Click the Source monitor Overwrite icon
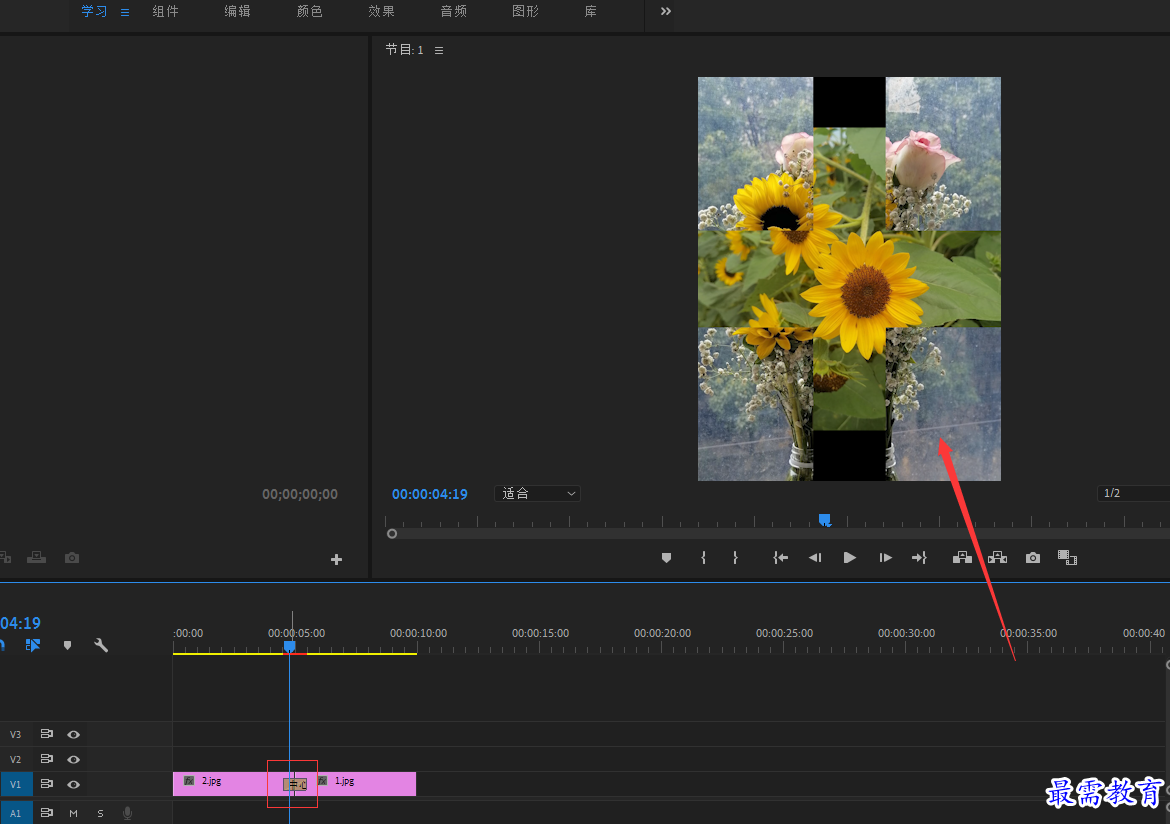1170x824 pixels. pyautogui.click(x=37, y=558)
